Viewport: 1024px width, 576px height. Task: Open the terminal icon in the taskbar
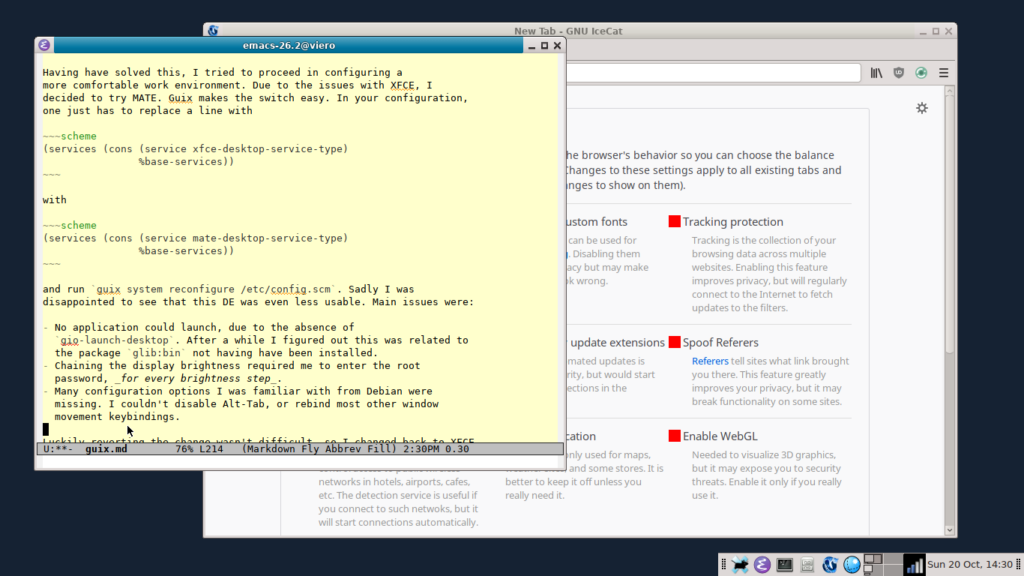click(x=785, y=565)
